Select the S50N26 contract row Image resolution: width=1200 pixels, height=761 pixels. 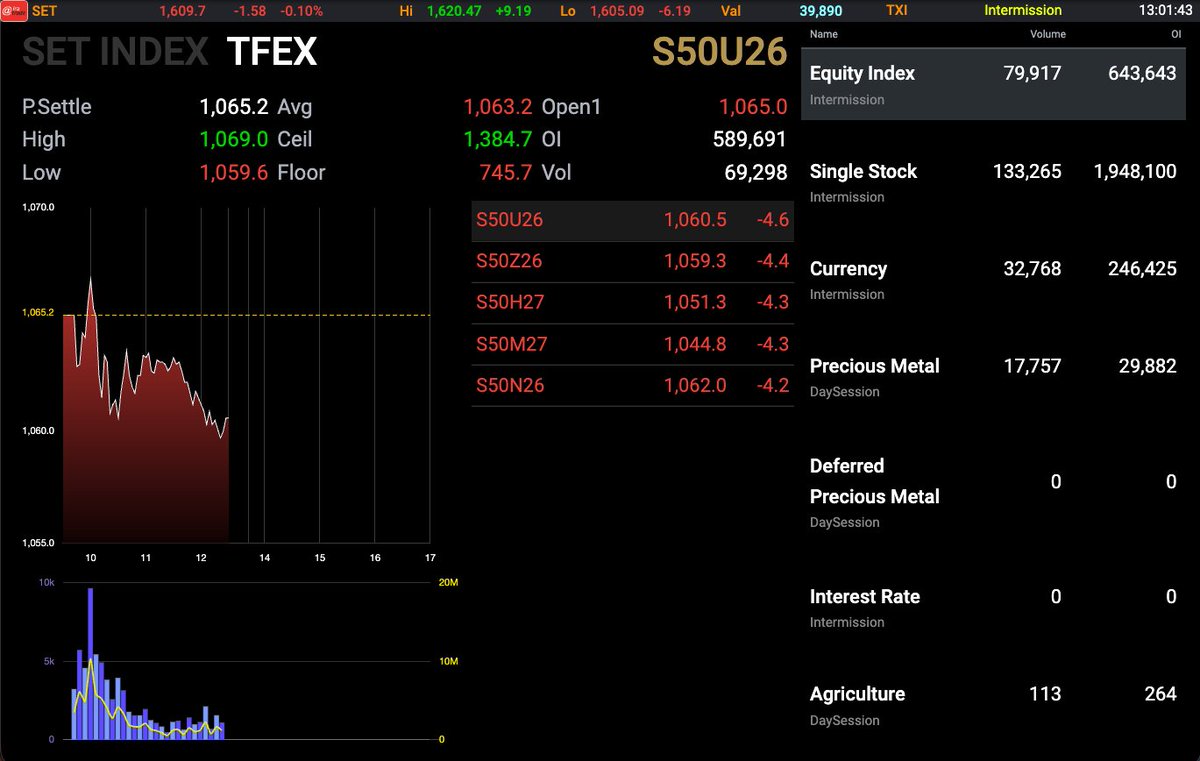click(632, 386)
